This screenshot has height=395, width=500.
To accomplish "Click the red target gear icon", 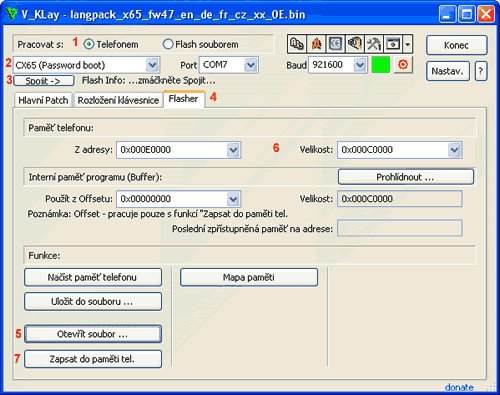I will (403, 64).
